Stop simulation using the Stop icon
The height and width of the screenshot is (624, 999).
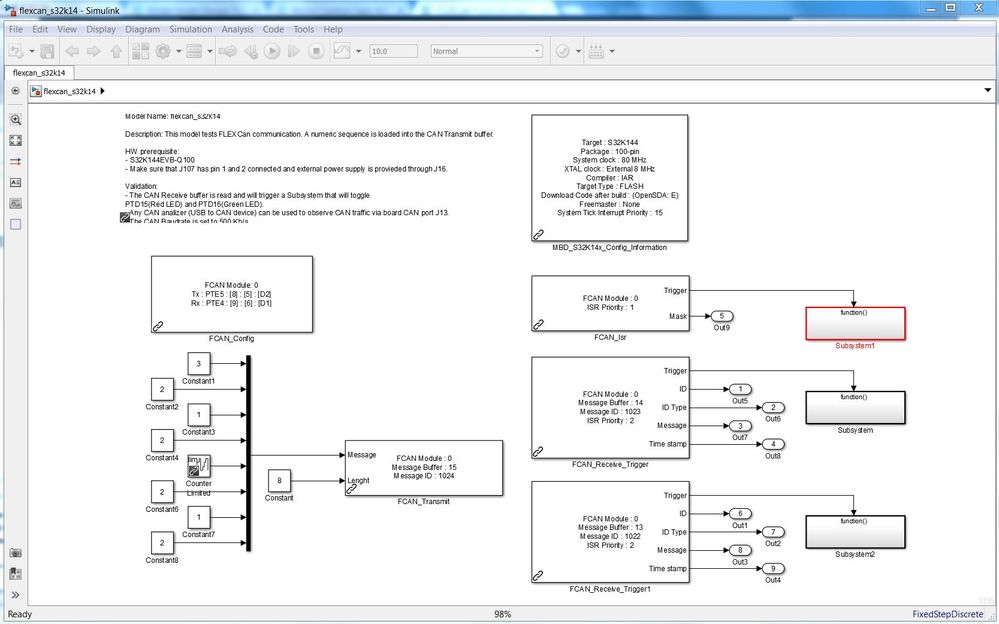pos(315,51)
